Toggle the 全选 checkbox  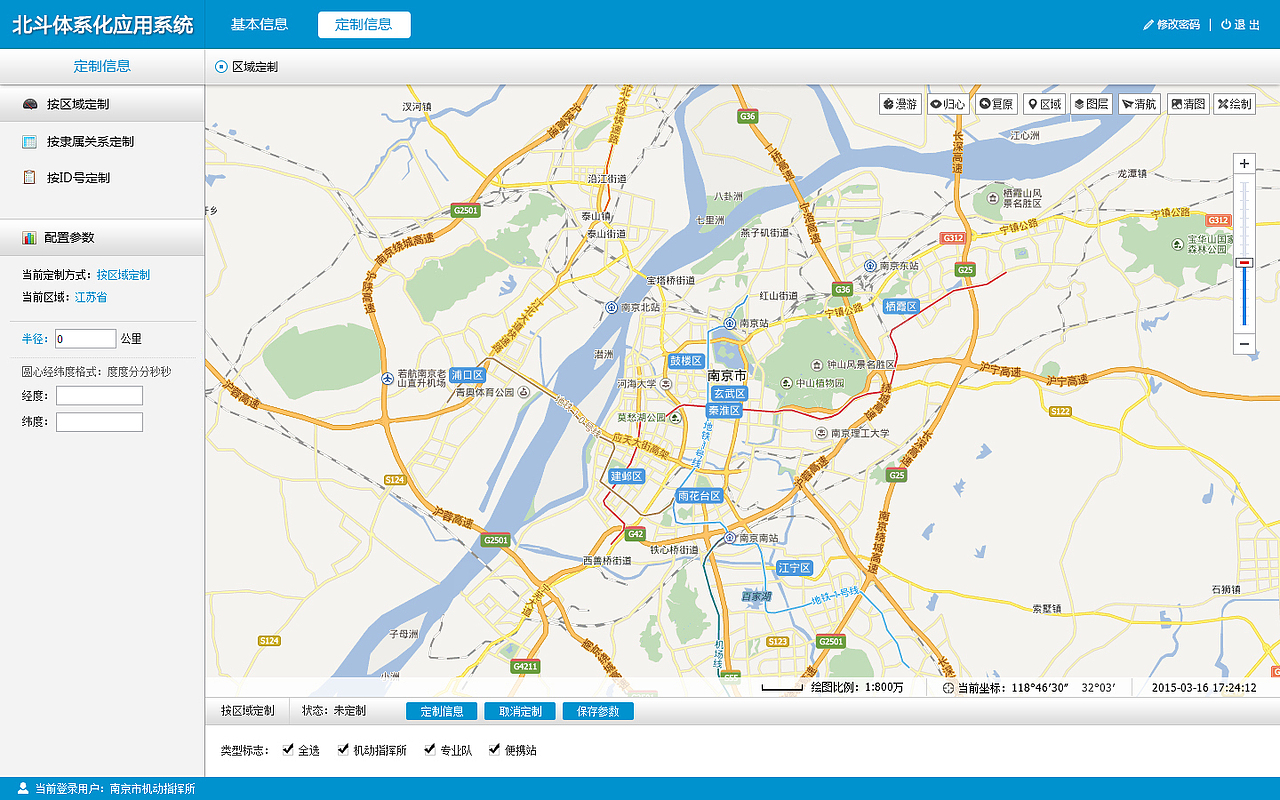click(x=288, y=749)
